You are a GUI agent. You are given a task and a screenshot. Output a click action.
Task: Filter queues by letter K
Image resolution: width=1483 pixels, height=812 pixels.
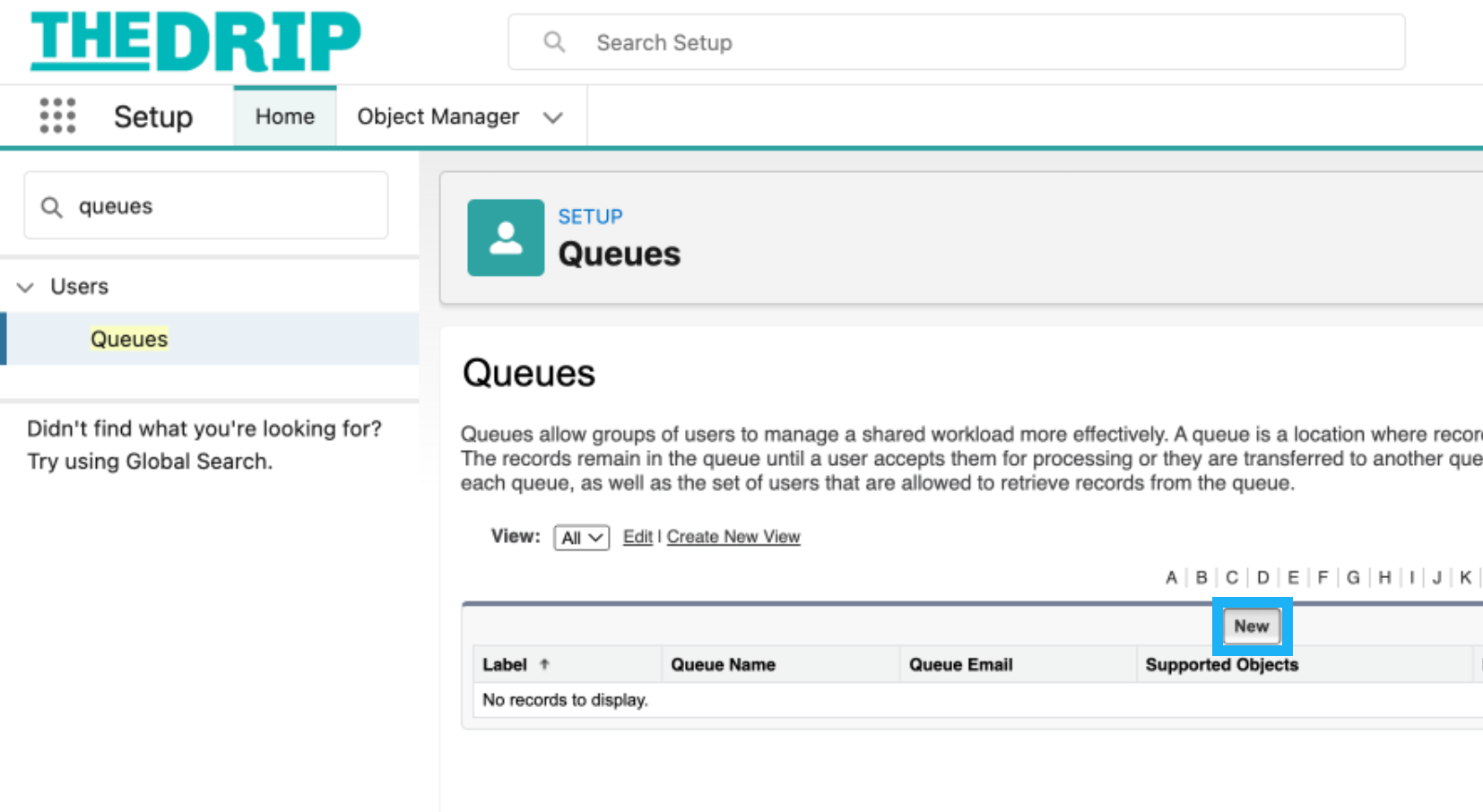pyautogui.click(x=1465, y=577)
